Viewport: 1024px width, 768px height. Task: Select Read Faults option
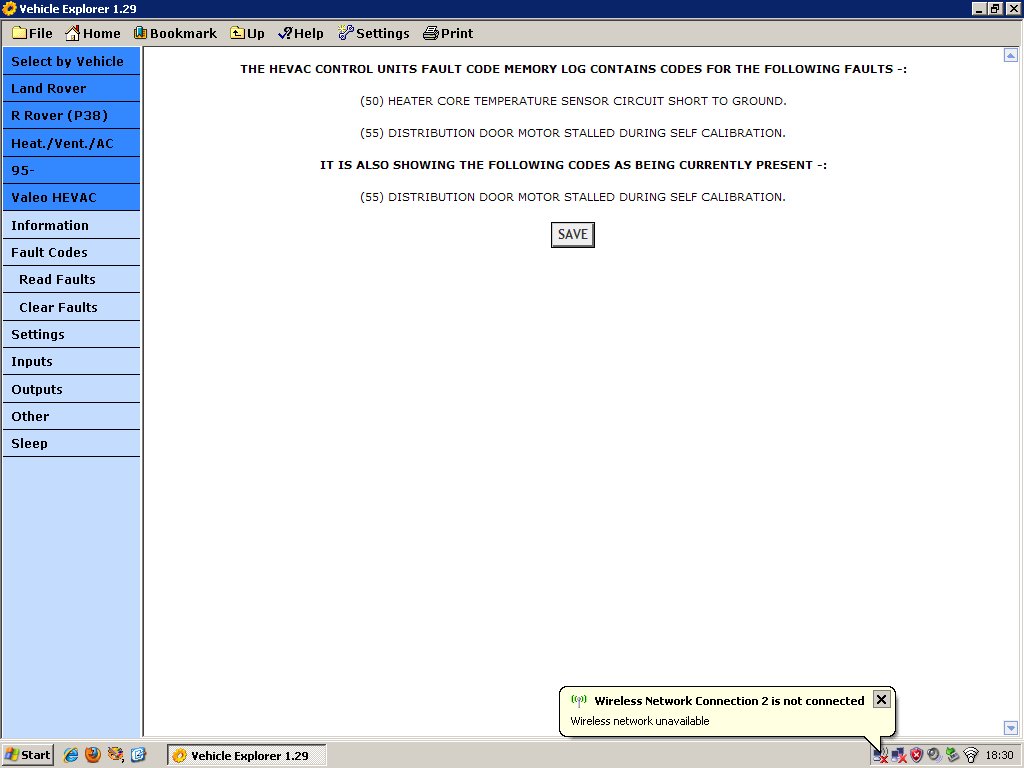click(71, 280)
